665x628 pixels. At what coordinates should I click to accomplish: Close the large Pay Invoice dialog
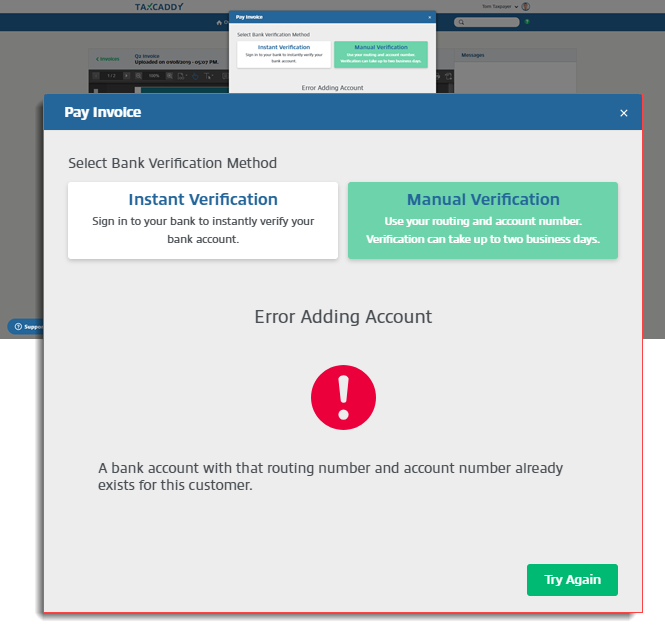(x=623, y=113)
